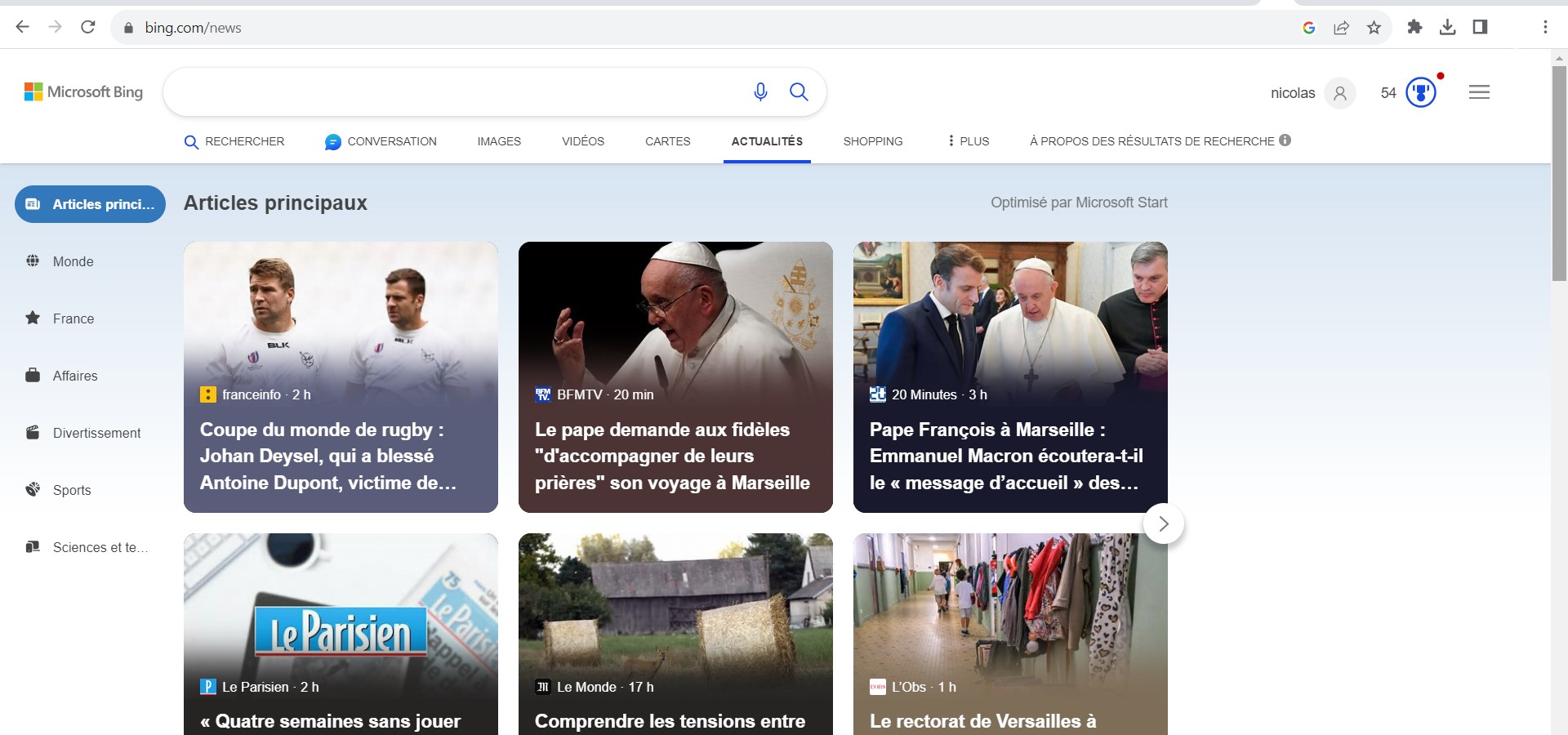Click in the Bing search box
Viewport: 1568px width, 735px height.
click(453, 92)
